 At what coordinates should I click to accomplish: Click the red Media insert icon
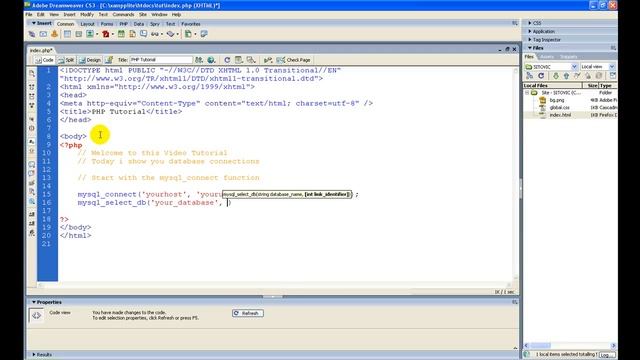coord(106,34)
